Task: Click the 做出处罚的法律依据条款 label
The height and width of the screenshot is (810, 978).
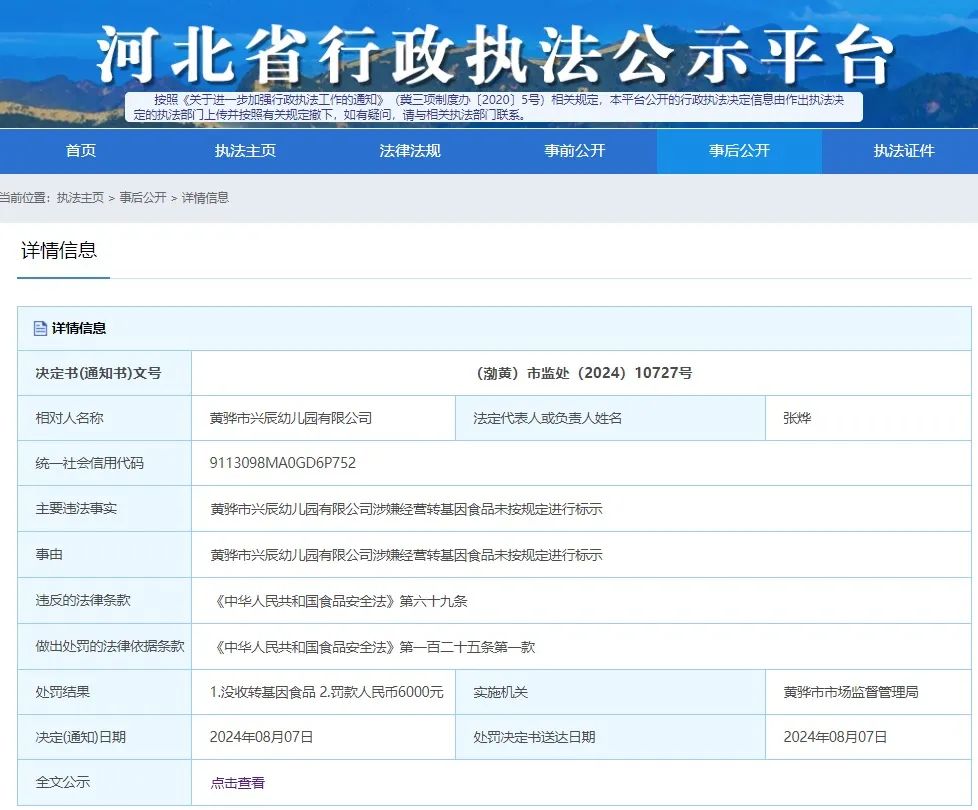Action: point(110,647)
